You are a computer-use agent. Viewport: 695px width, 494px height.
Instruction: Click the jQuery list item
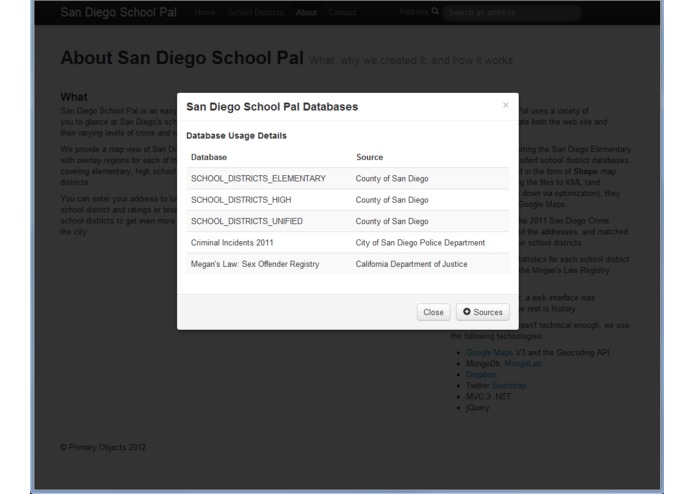pyautogui.click(x=477, y=408)
